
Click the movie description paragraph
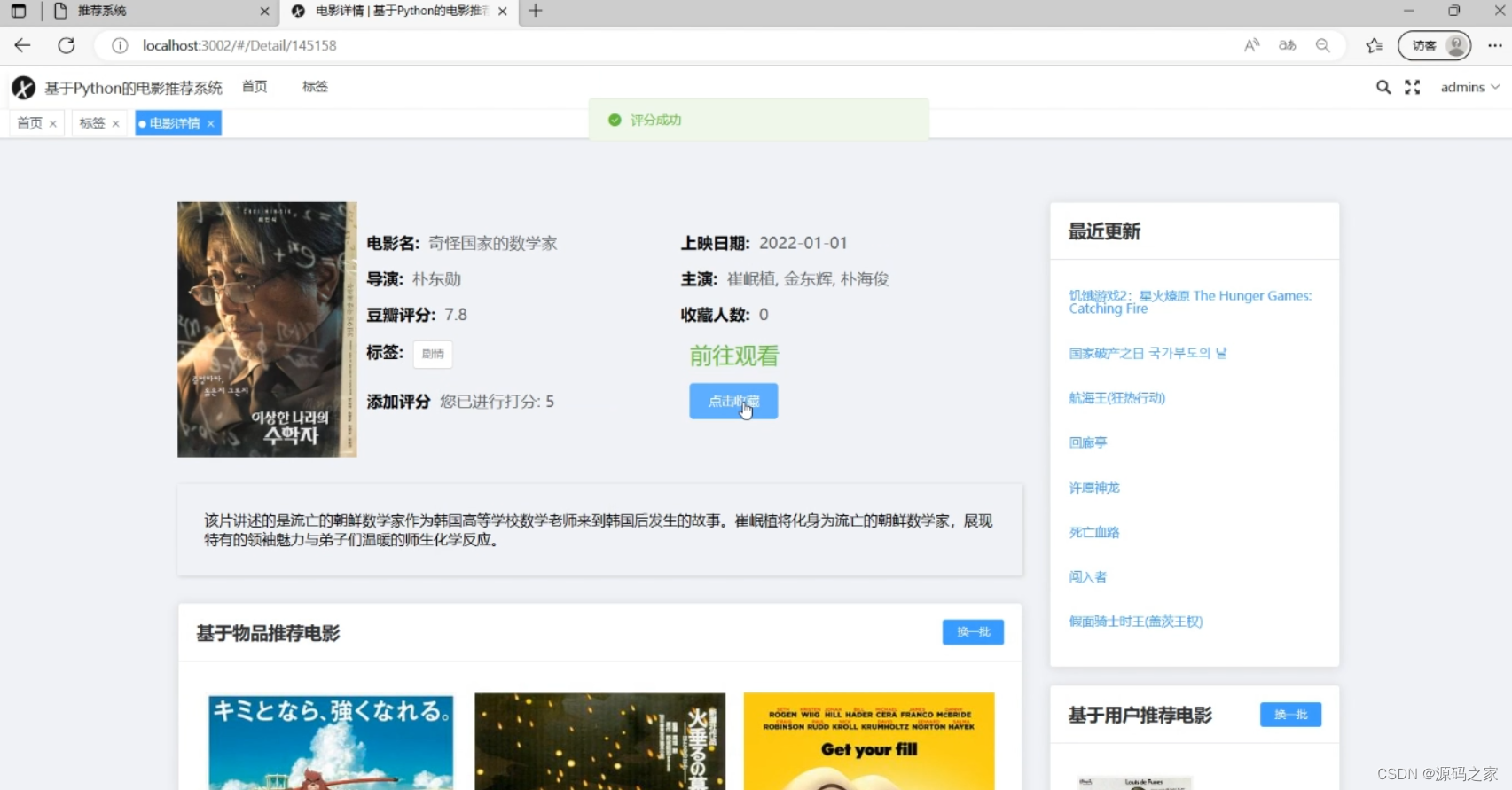coord(599,530)
